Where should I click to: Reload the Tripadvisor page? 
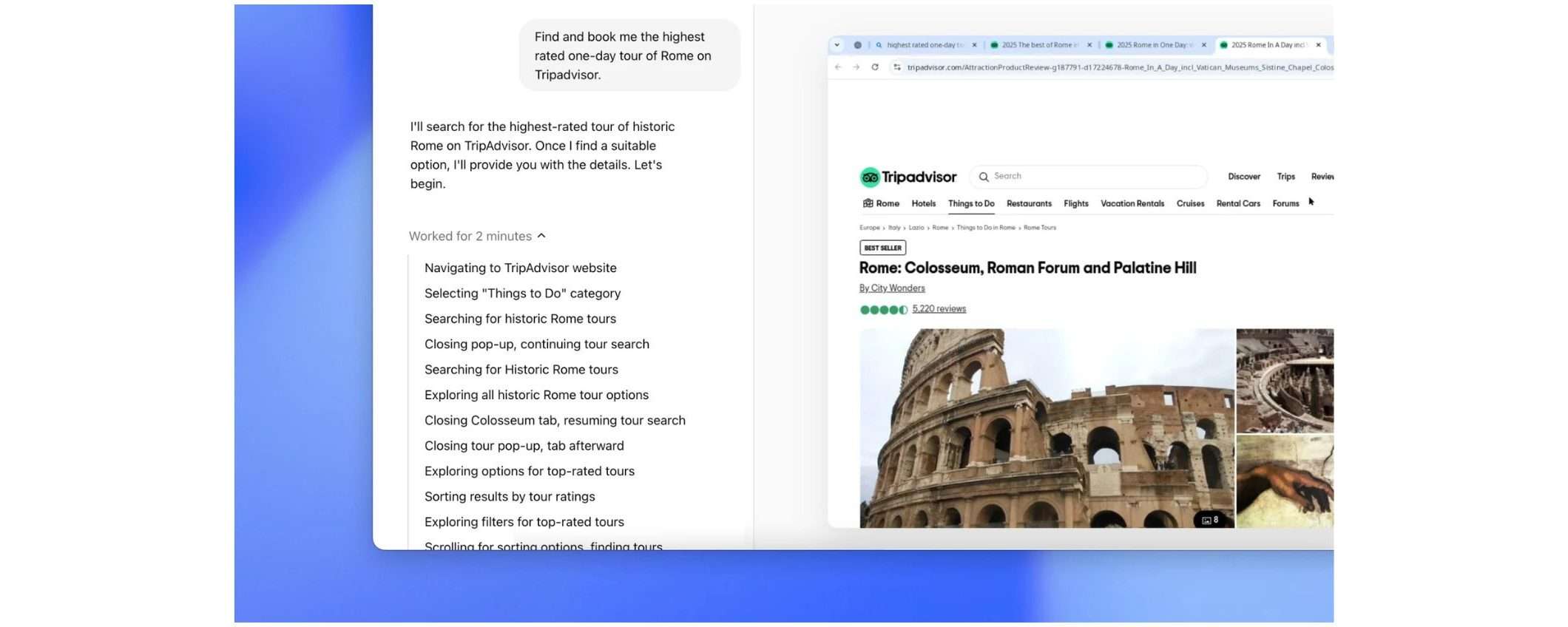(875, 67)
